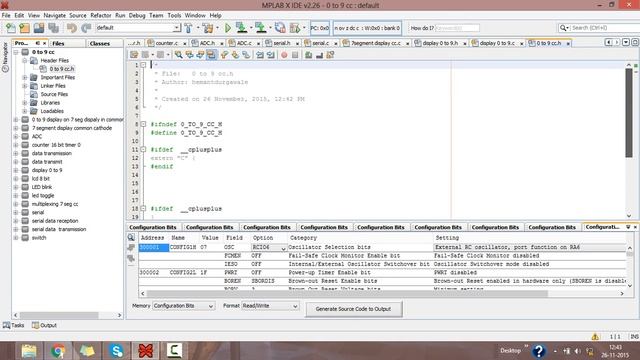Switch to the counter.c editor tab
Screen dimensions: 640x360
tap(167, 43)
